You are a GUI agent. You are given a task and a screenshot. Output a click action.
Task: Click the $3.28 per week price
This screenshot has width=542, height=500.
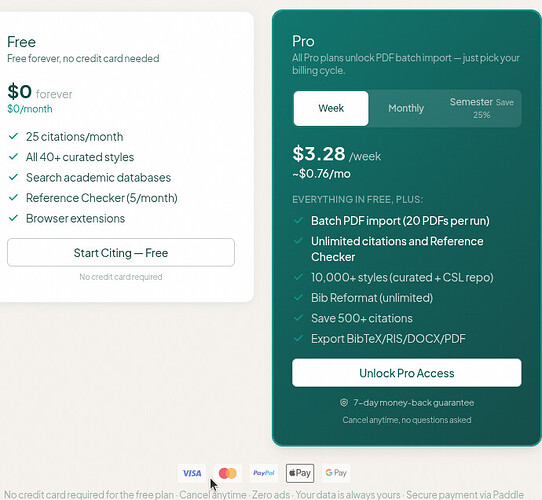coord(337,154)
